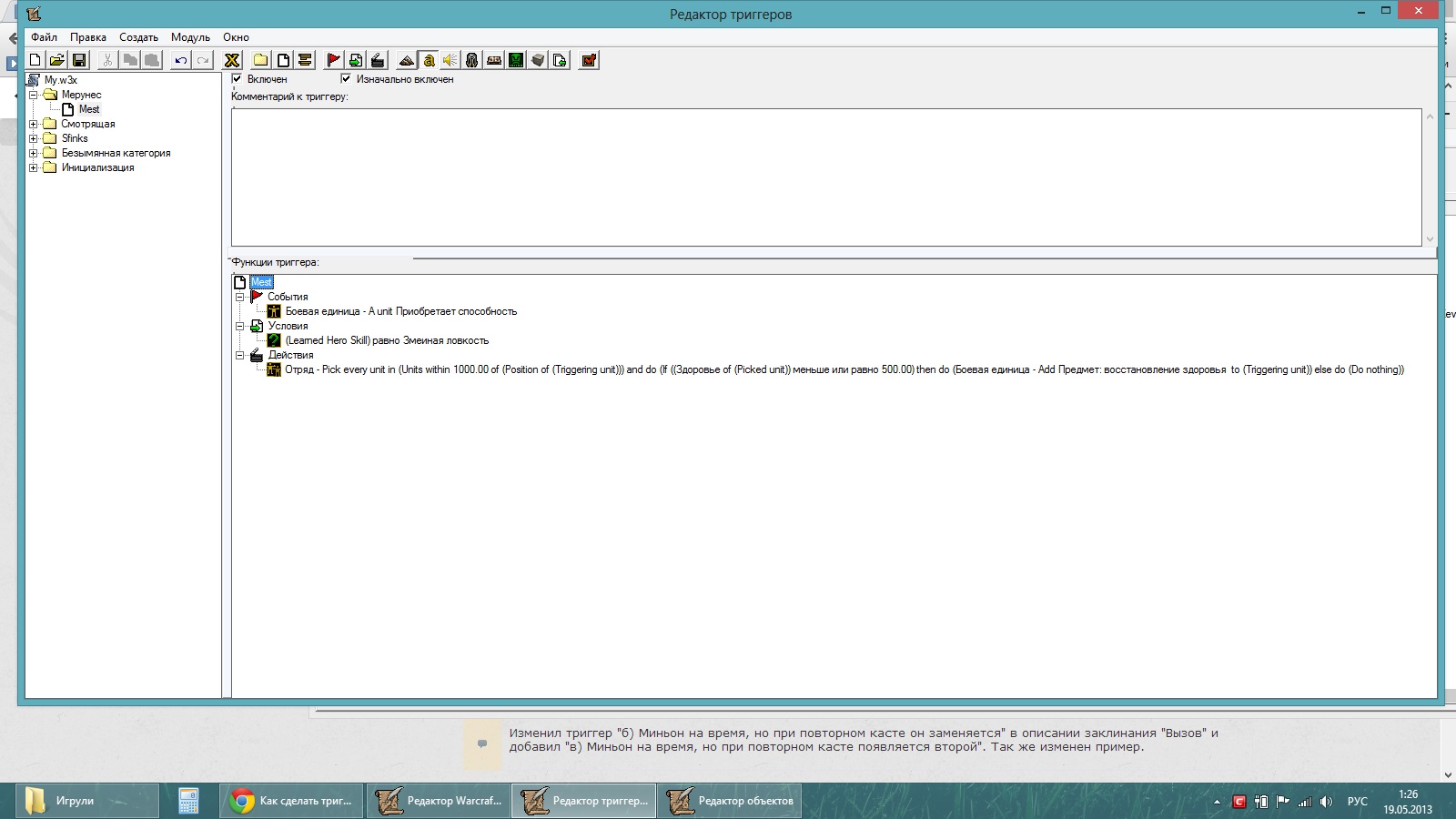Open the AI Editor green face icon

pyautogui.click(x=516, y=60)
